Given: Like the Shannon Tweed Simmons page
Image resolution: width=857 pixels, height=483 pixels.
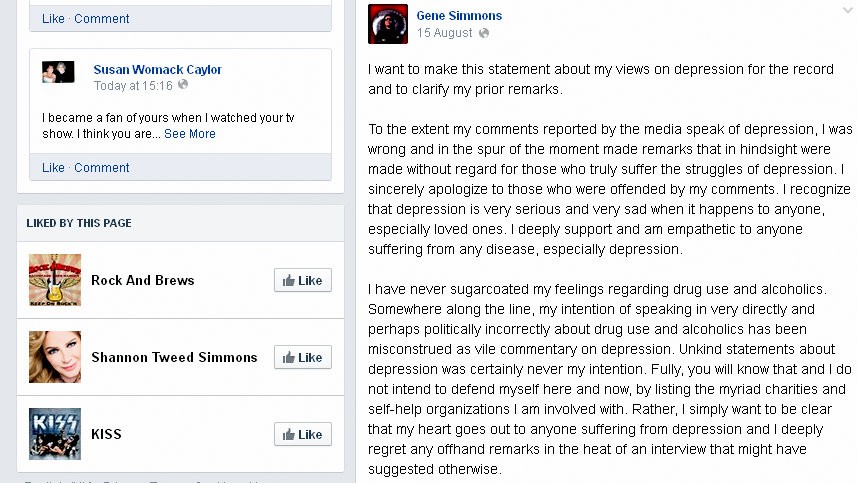Looking at the screenshot, I should tap(303, 357).
